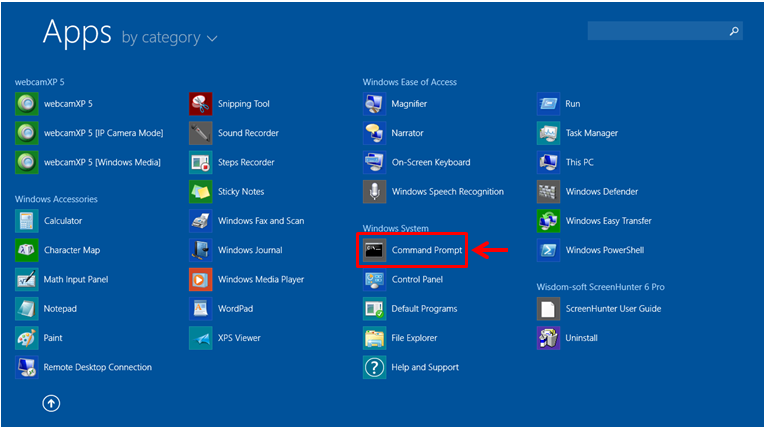Open the Run icon
The height and width of the screenshot is (428, 766).
click(549, 104)
